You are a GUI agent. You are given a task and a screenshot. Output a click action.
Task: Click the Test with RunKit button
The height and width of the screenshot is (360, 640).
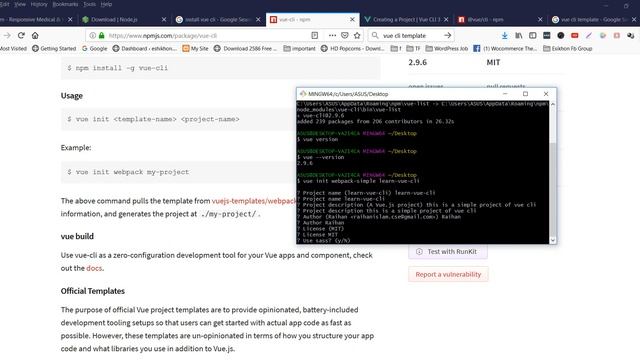448,251
